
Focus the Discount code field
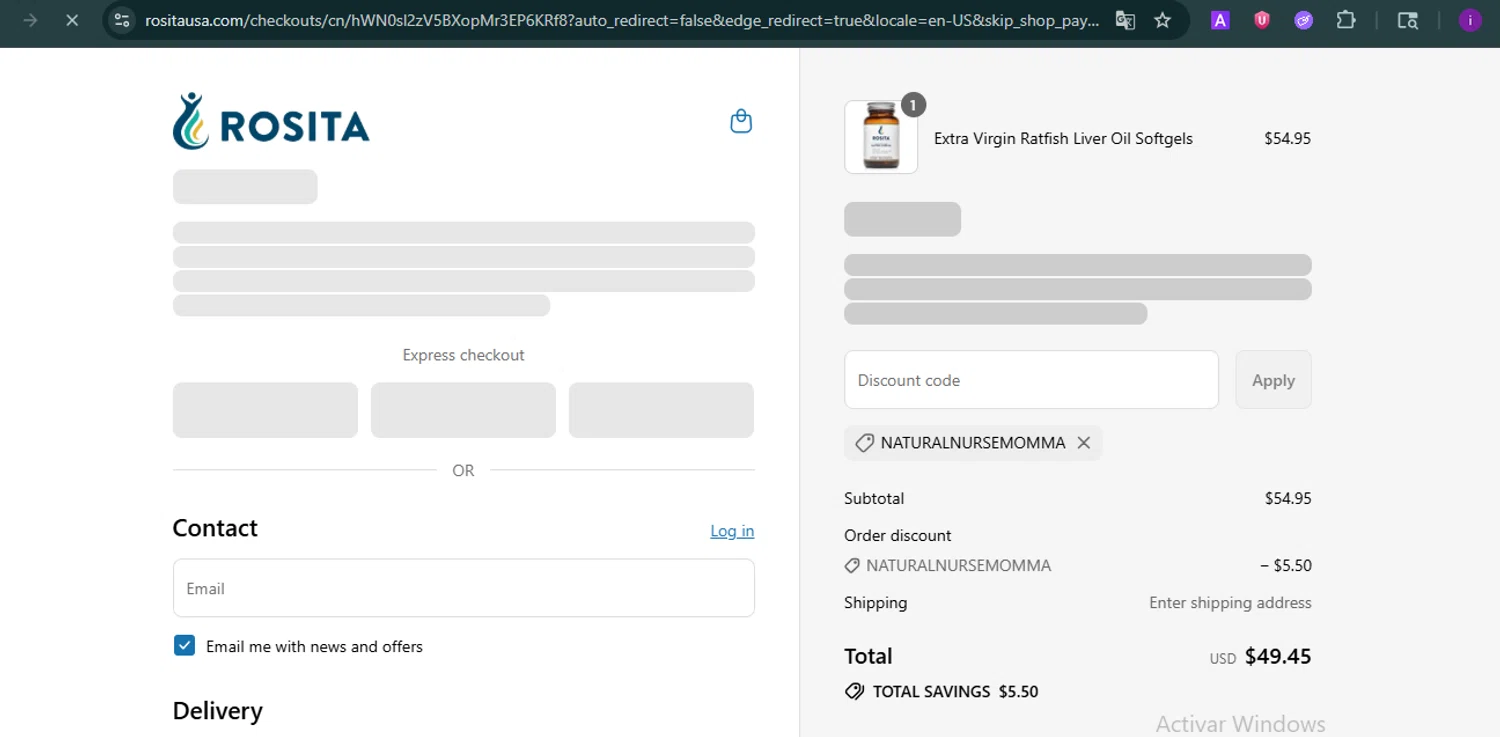(x=1031, y=380)
